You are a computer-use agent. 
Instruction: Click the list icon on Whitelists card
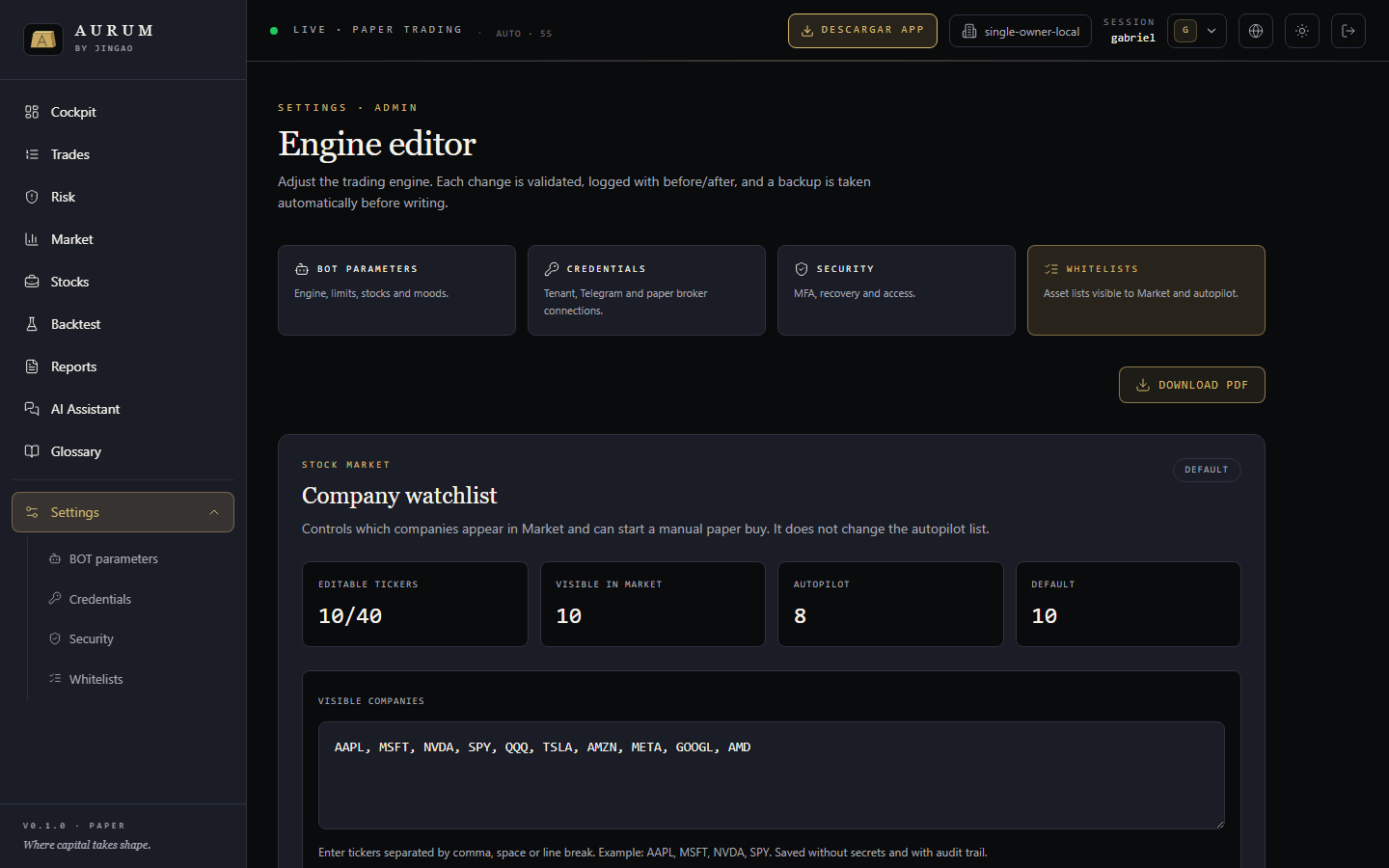pos(1051,269)
